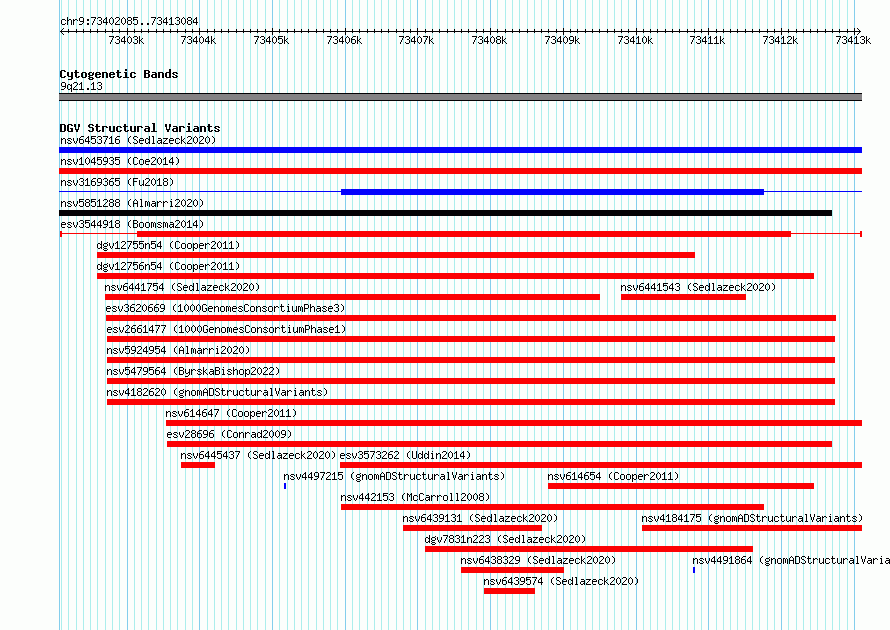Open variant label nsv3169365 (Fu2018)
The image size is (890, 630).
pyautogui.click(x=117, y=182)
